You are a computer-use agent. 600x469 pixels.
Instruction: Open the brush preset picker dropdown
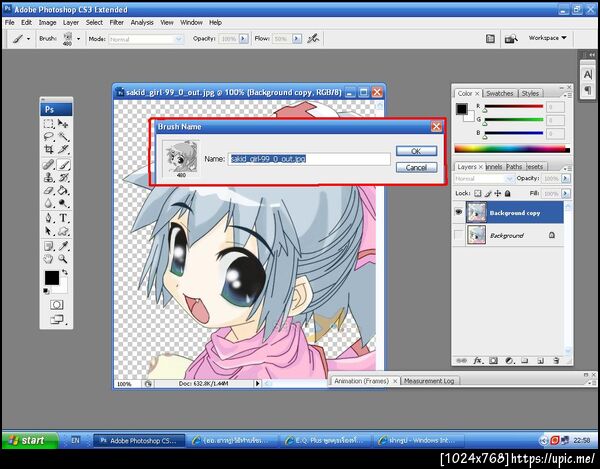78,39
